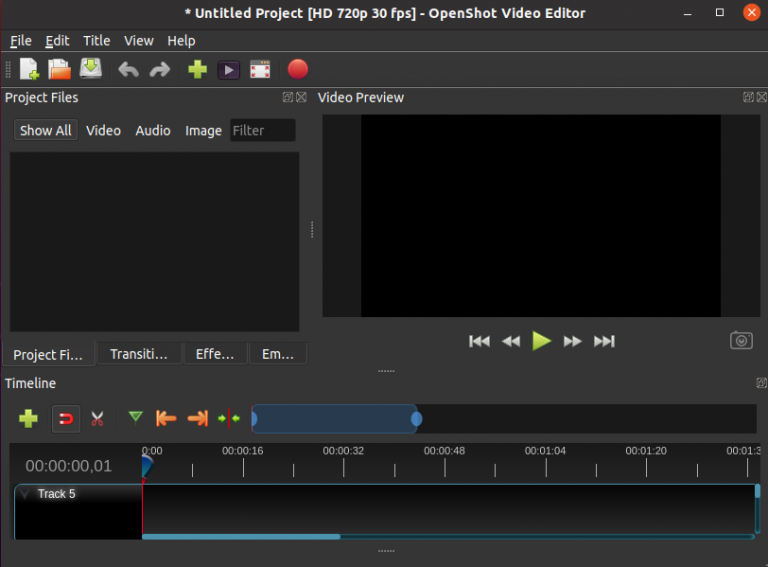Select the Show All filter
The width and height of the screenshot is (768, 567).
(x=45, y=130)
